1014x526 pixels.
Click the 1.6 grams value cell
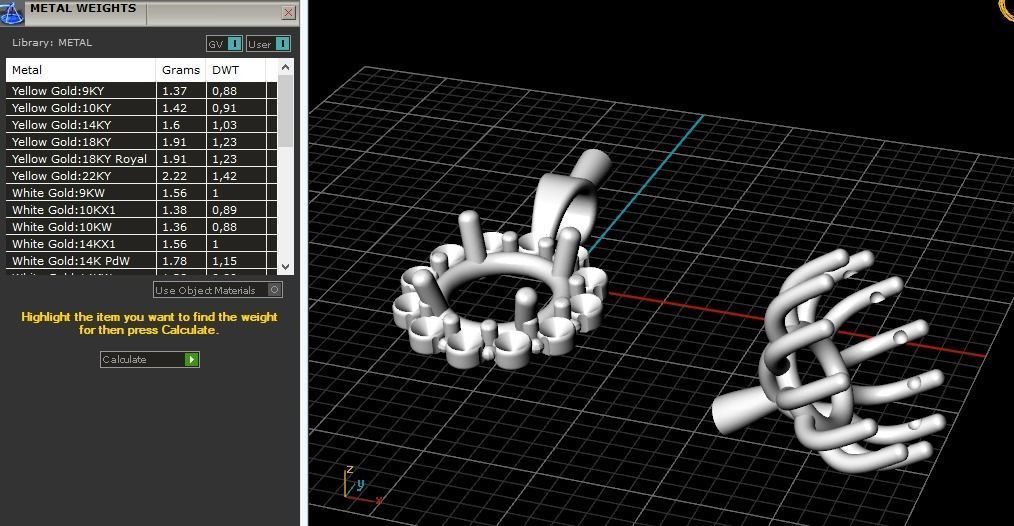click(x=181, y=125)
